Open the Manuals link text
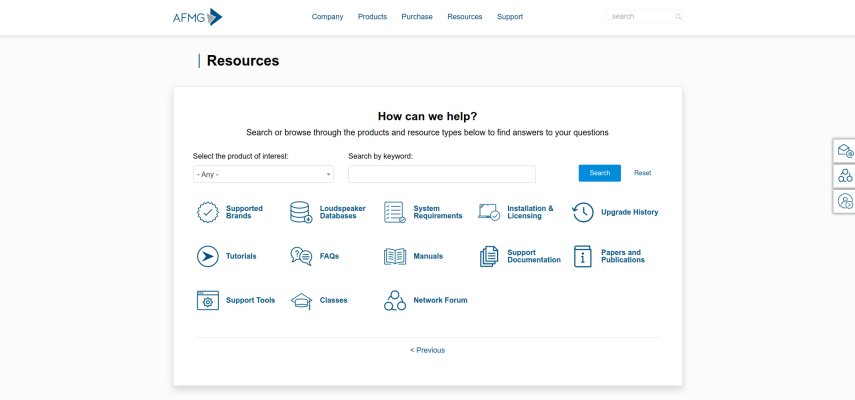This screenshot has height=400, width=855. coord(428,256)
